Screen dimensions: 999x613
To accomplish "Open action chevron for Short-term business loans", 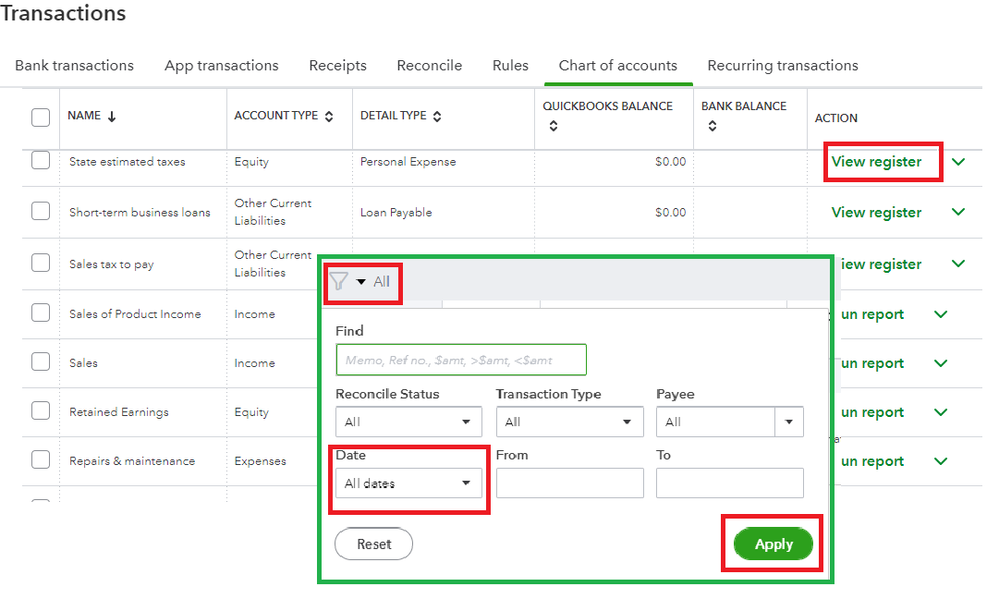I will [958, 212].
